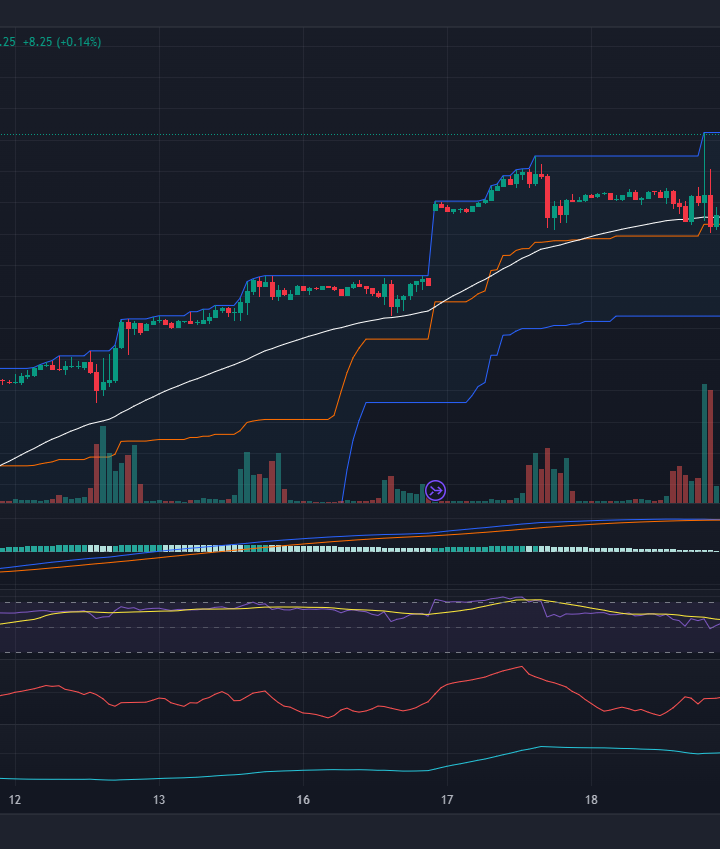
Task: Select date label 17 on the time axis
Action: tap(447, 800)
